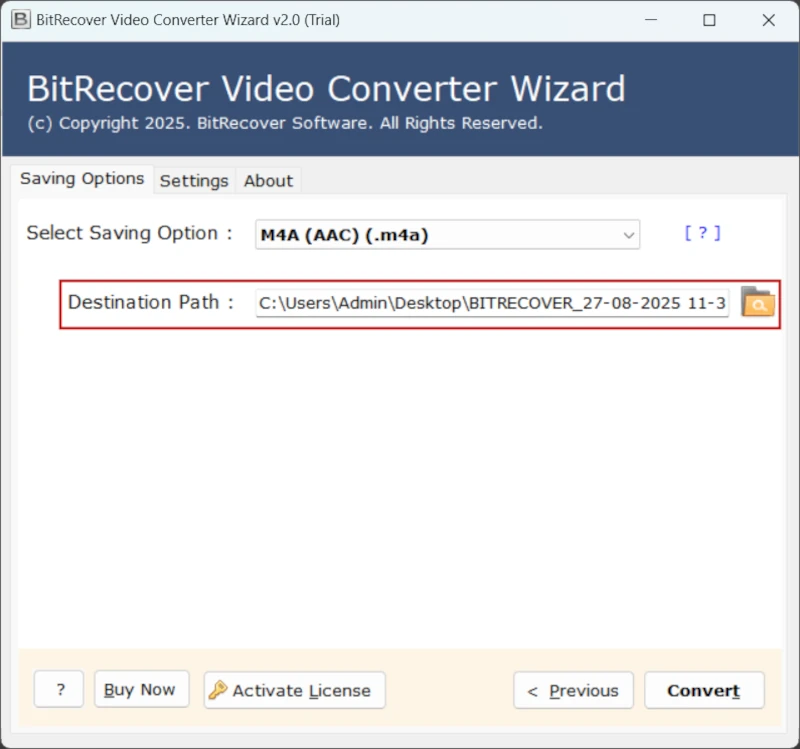800x749 pixels.
Task: Click inside the Destination Path text field
Action: pos(492,302)
